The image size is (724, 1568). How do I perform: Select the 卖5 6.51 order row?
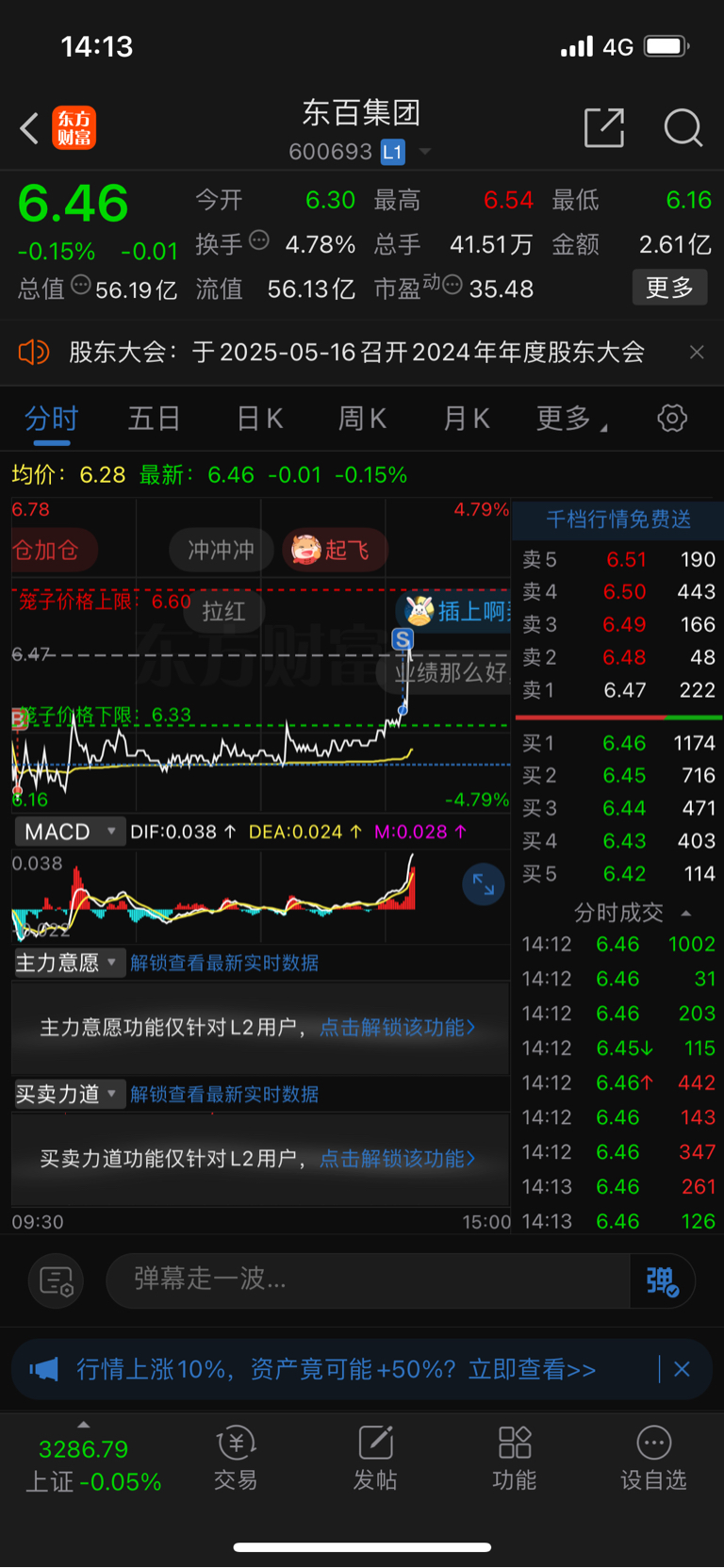click(x=618, y=559)
